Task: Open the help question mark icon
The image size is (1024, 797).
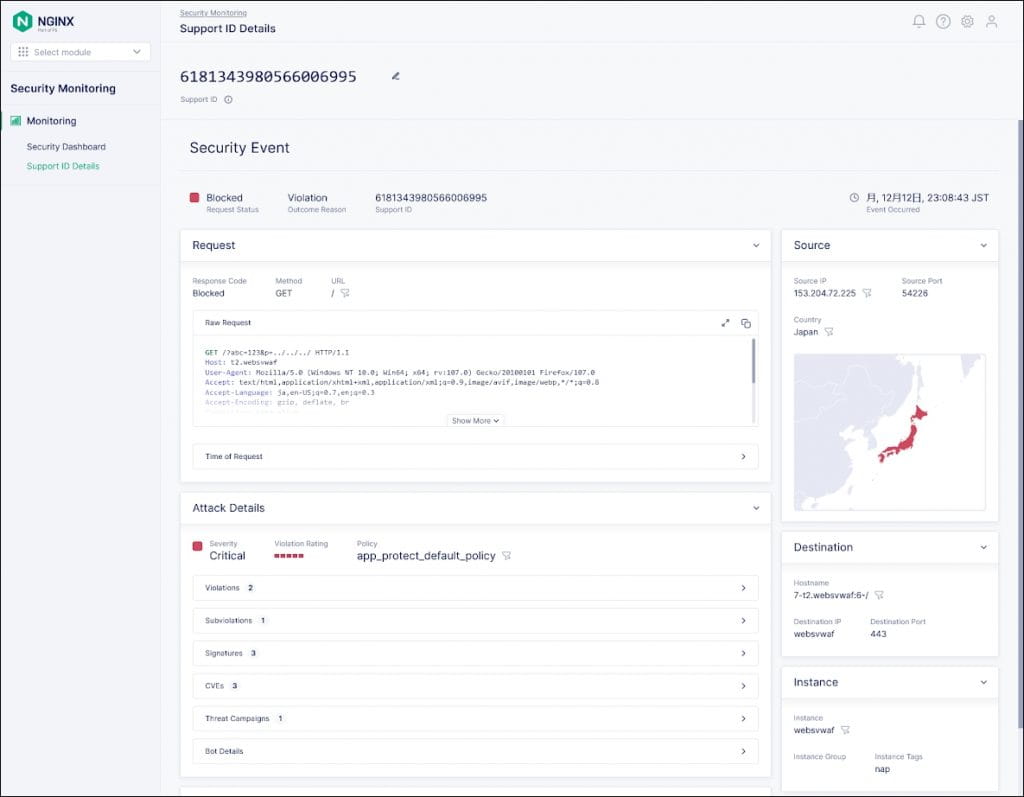Action: click(x=943, y=21)
